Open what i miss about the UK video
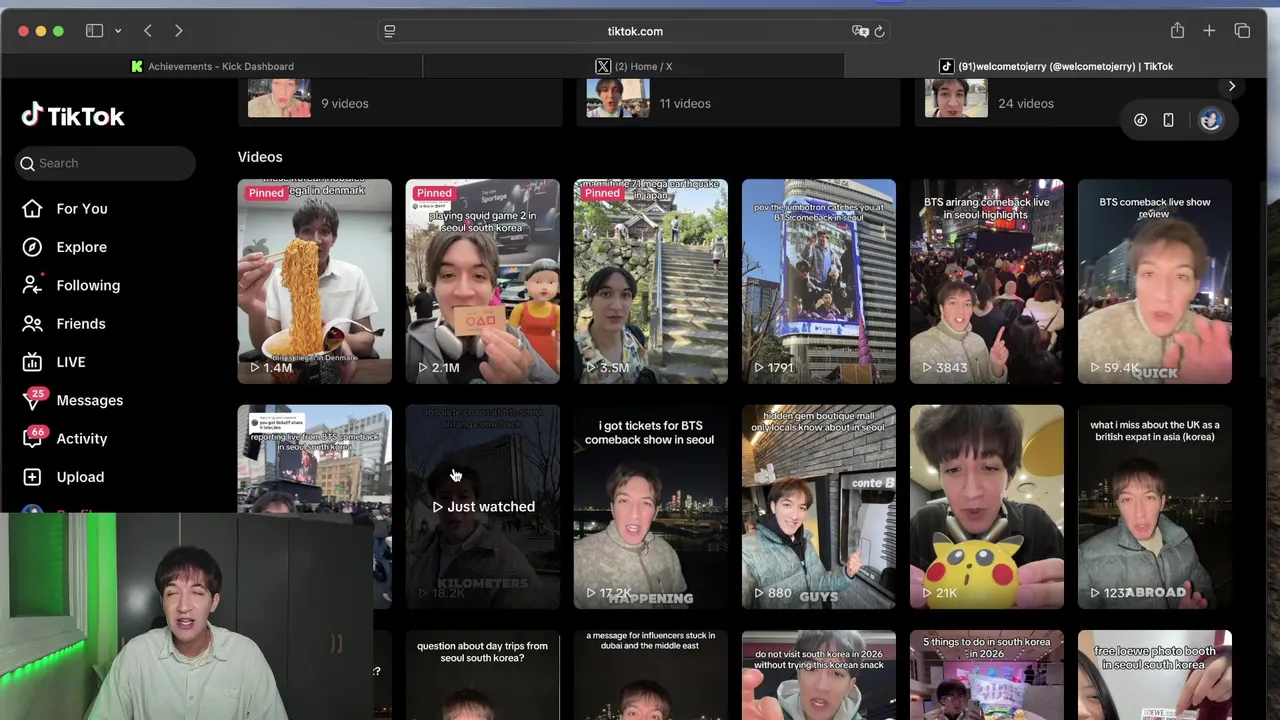Image resolution: width=1280 pixels, height=720 pixels. (1155, 507)
